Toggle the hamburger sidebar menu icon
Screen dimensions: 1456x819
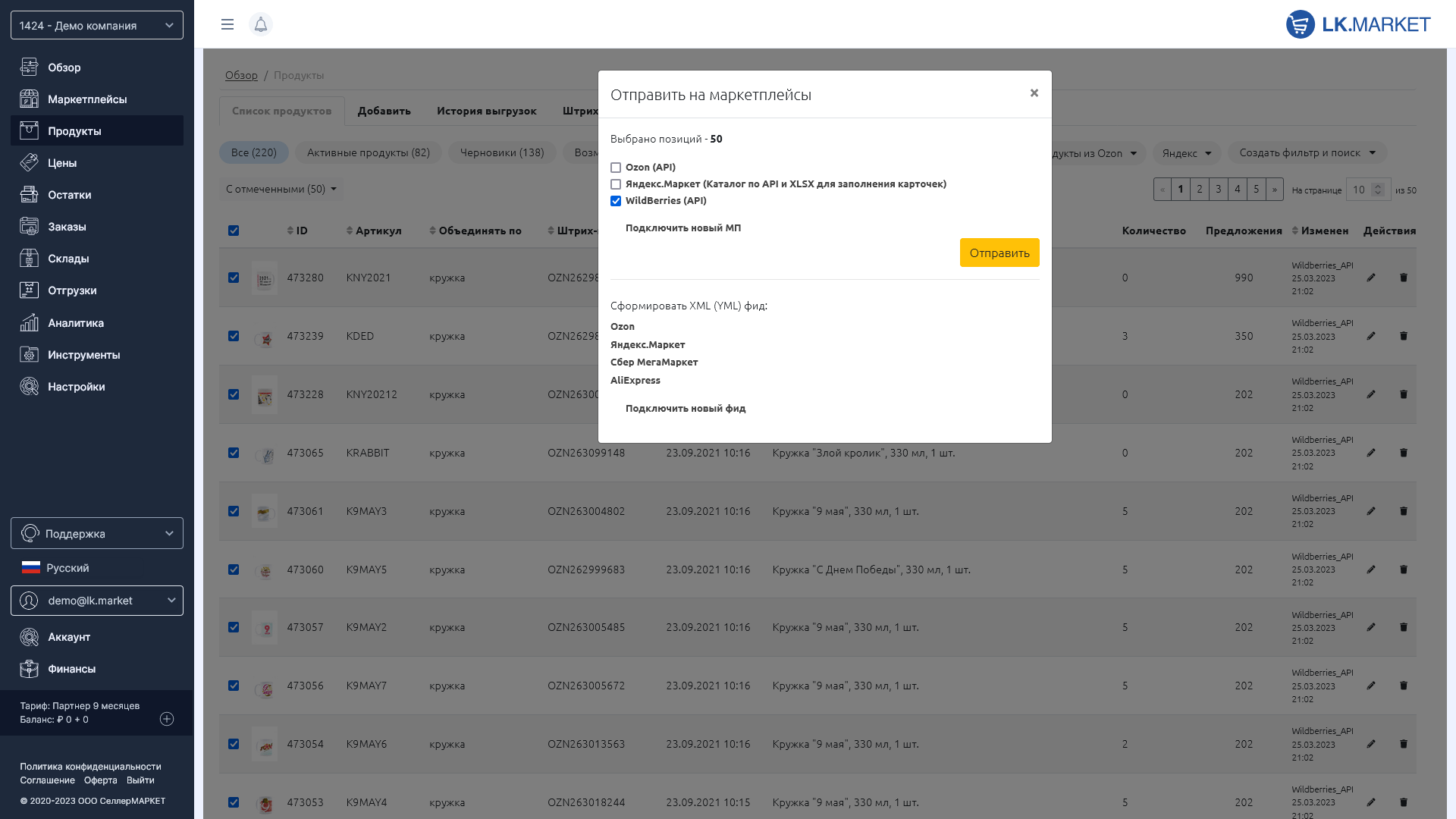227,25
